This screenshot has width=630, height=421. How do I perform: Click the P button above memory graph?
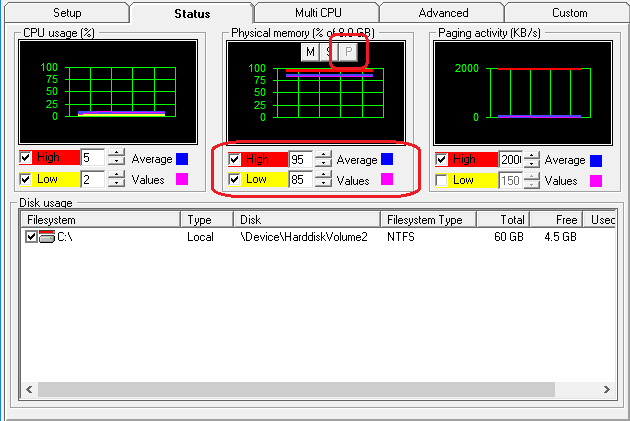point(349,51)
